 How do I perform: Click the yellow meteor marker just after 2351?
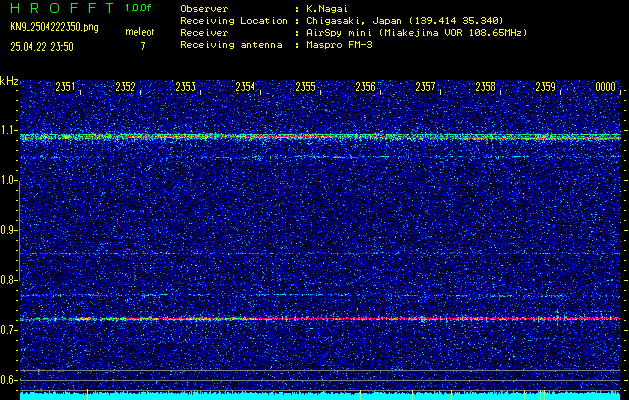click(87, 394)
